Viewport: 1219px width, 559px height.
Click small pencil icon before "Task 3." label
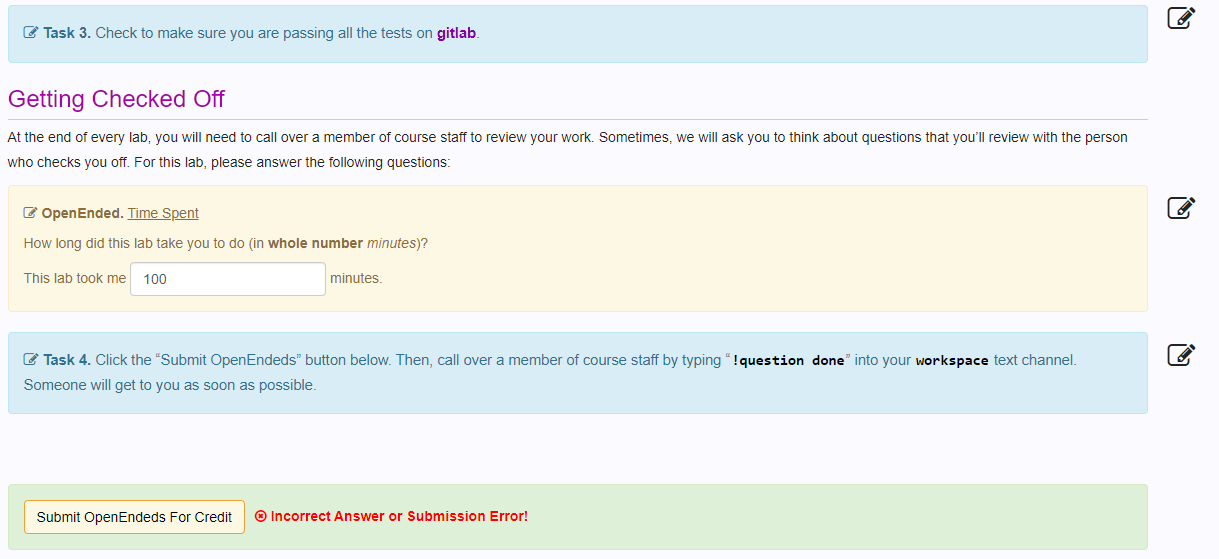[x=31, y=33]
